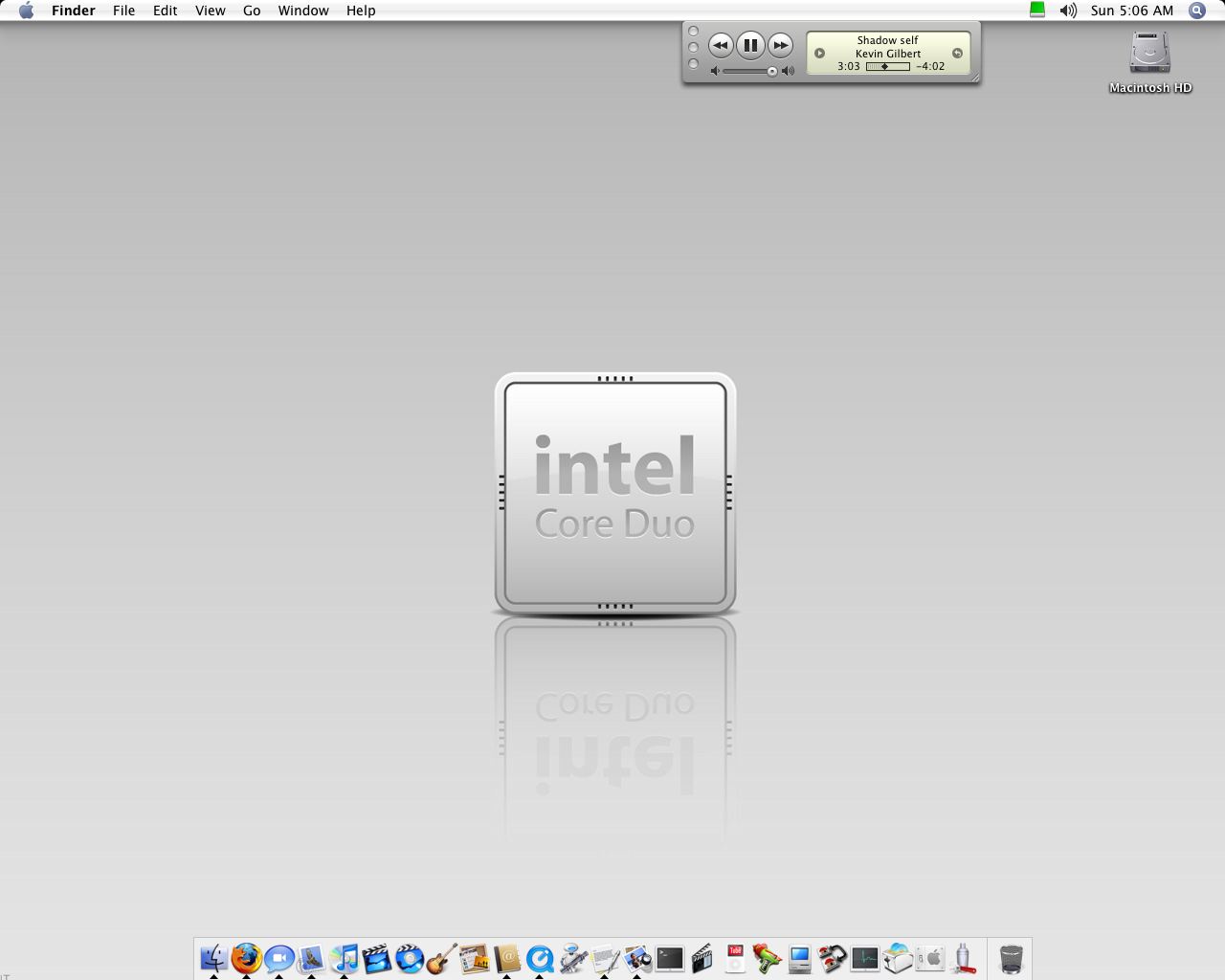
Task: Skip to previous track in iTunes
Action: 721,45
